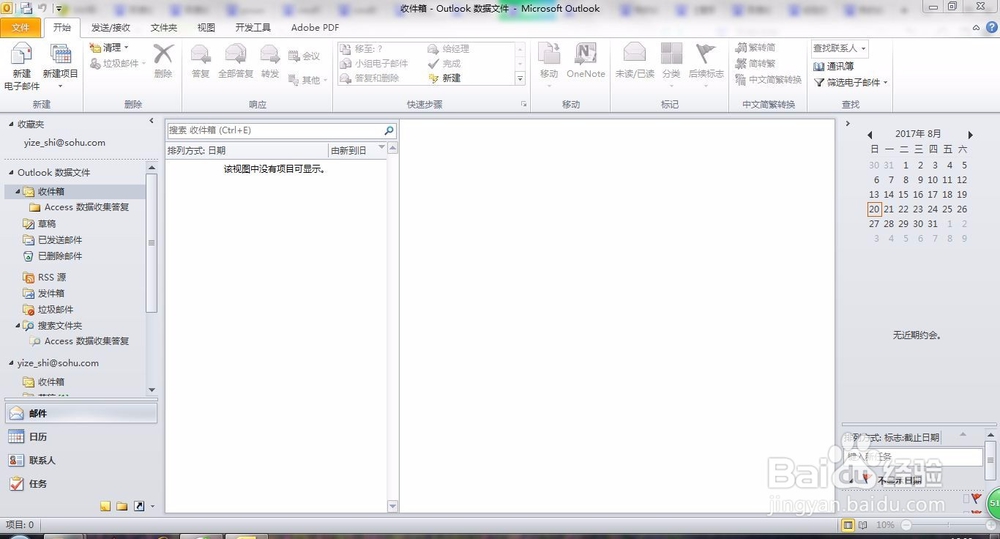1000x539 pixels.
Task: Click the zoom slider in the status bar
Action: 948,525
